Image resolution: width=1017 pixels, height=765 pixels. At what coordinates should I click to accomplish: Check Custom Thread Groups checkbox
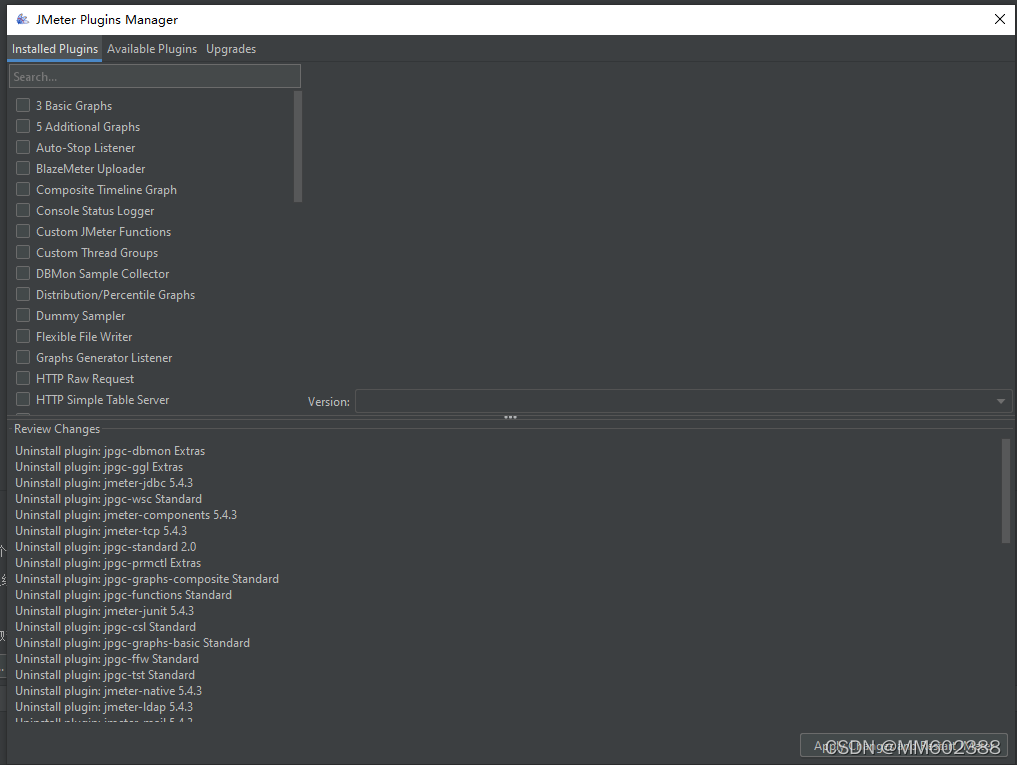23,252
